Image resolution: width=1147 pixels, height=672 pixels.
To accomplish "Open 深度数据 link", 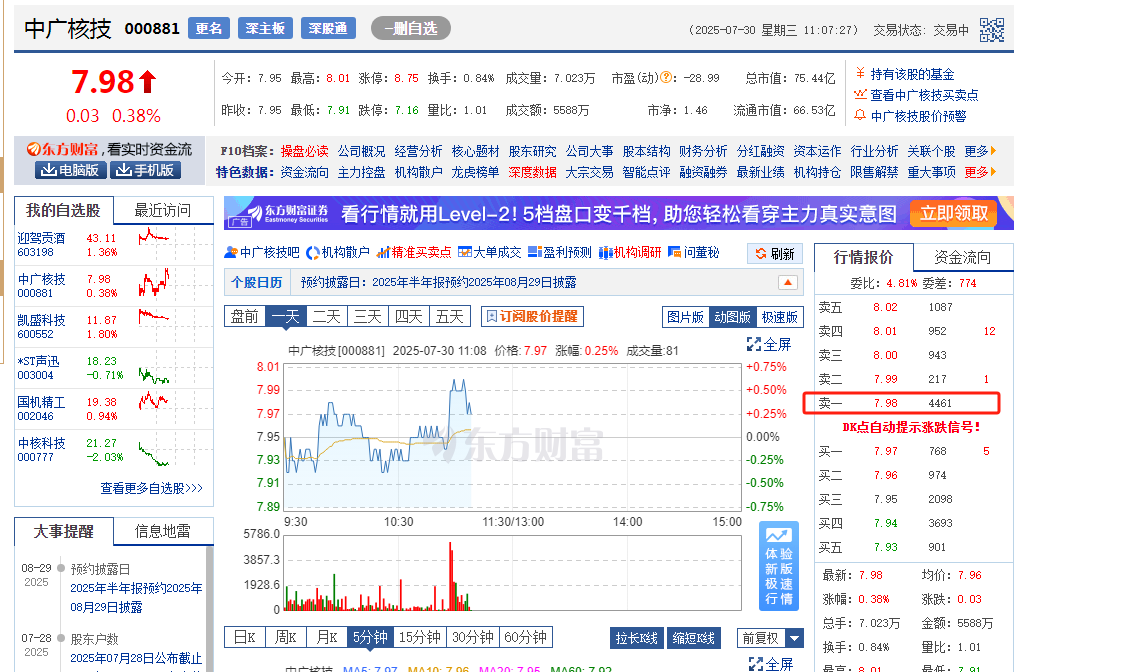I will click(533, 173).
